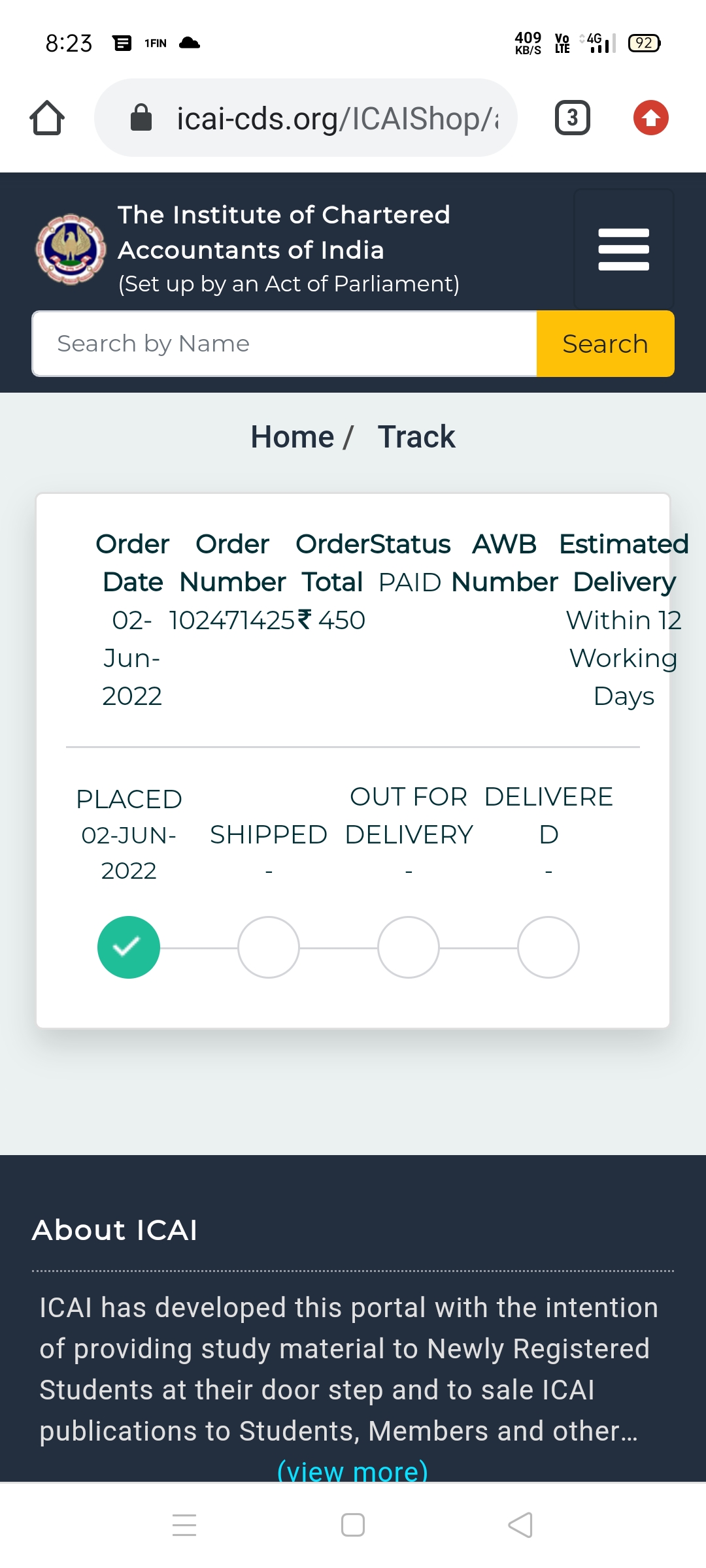
Task: Click the ICAI emblem logo
Action: (x=71, y=250)
